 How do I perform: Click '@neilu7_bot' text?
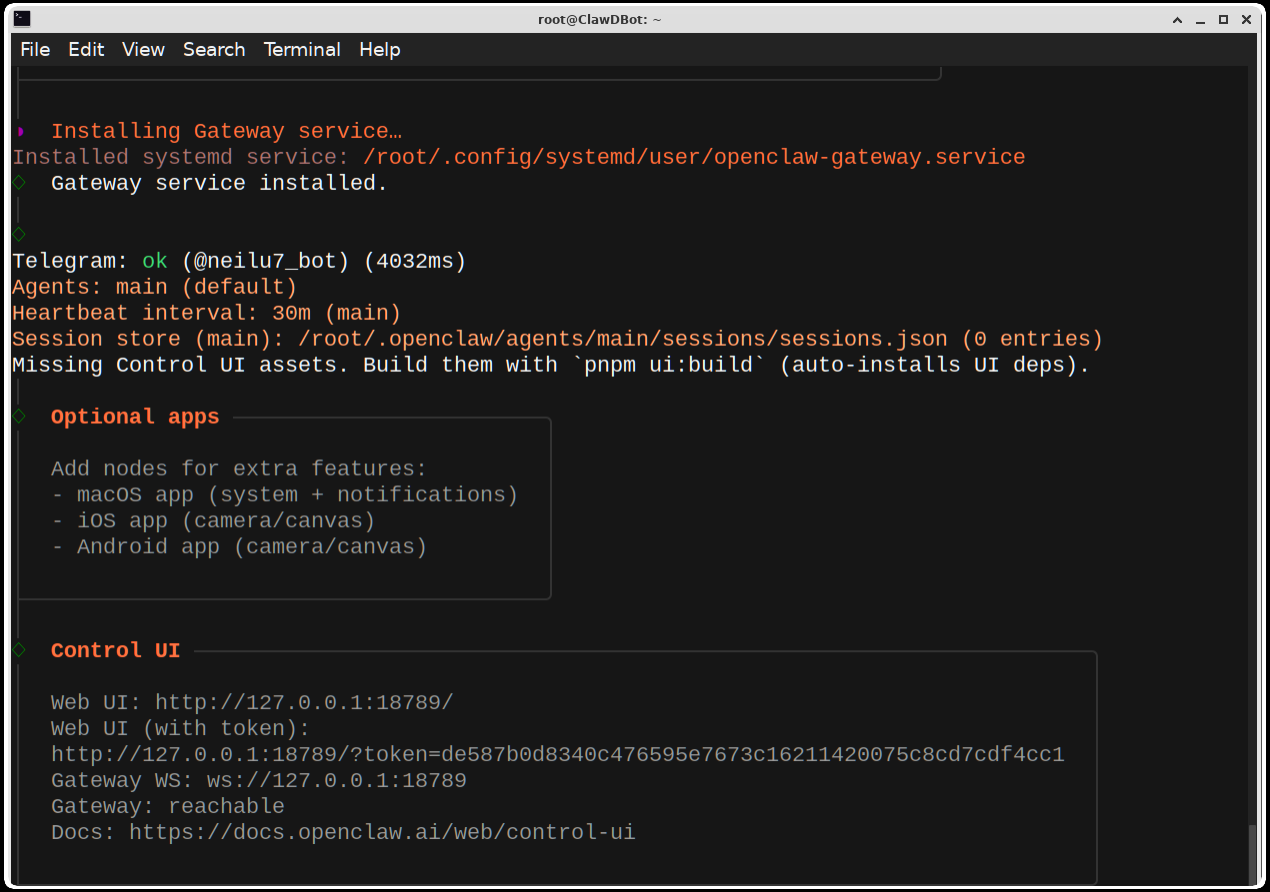tap(265, 261)
